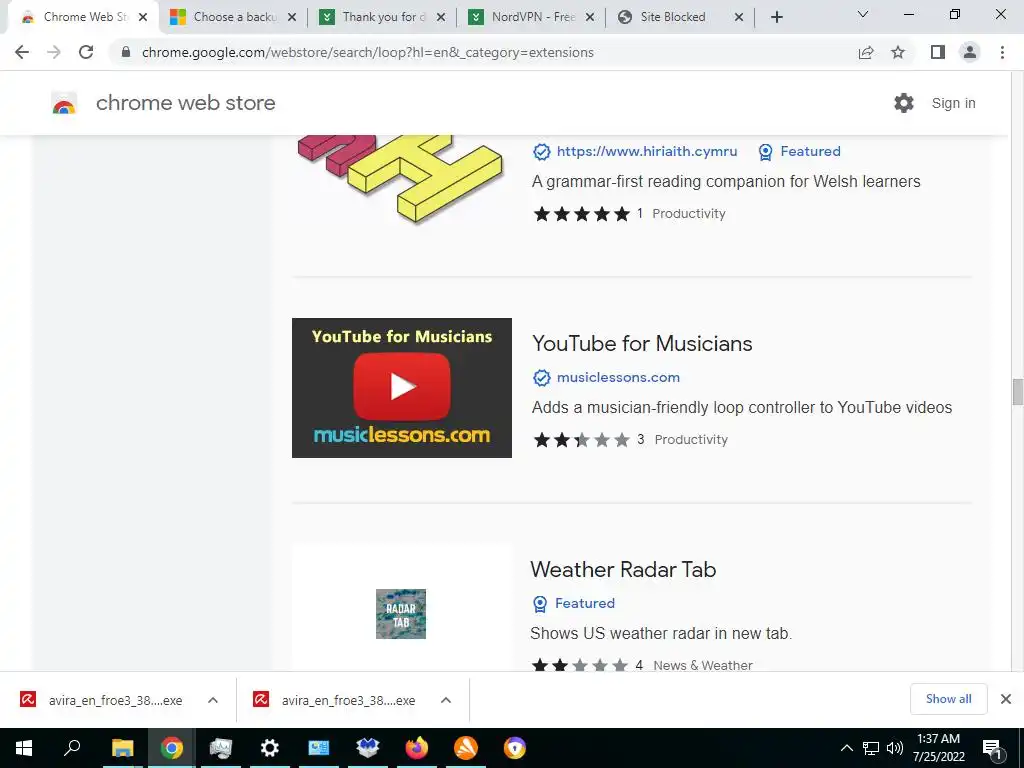Image resolution: width=1024 pixels, height=768 pixels.
Task: Reload the Chrome Web Store page
Action: click(x=86, y=52)
